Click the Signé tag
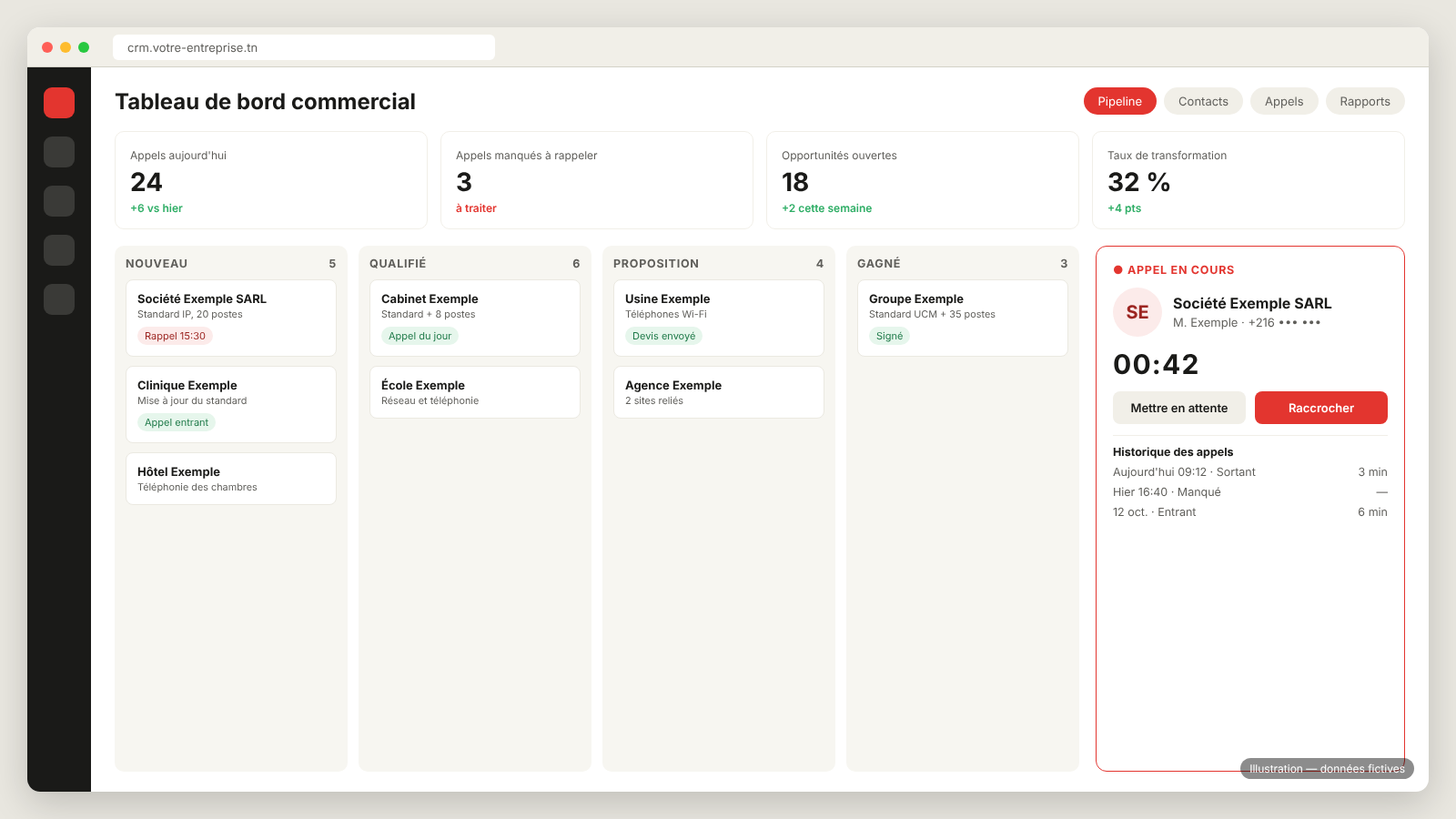The height and width of the screenshot is (819, 1456). tap(889, 336)
